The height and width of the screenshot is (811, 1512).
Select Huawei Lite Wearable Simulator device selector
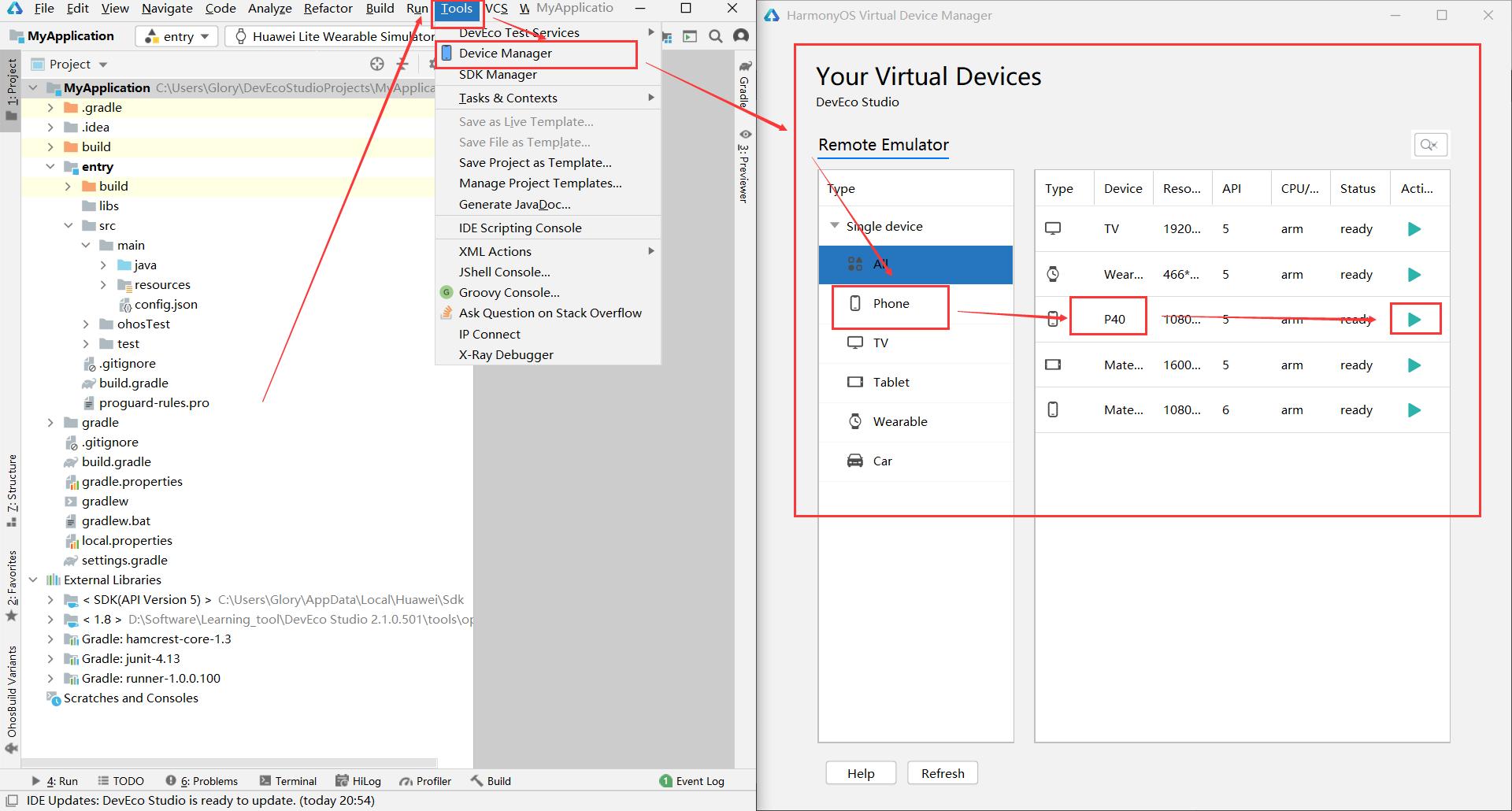[x=334, y=36]
